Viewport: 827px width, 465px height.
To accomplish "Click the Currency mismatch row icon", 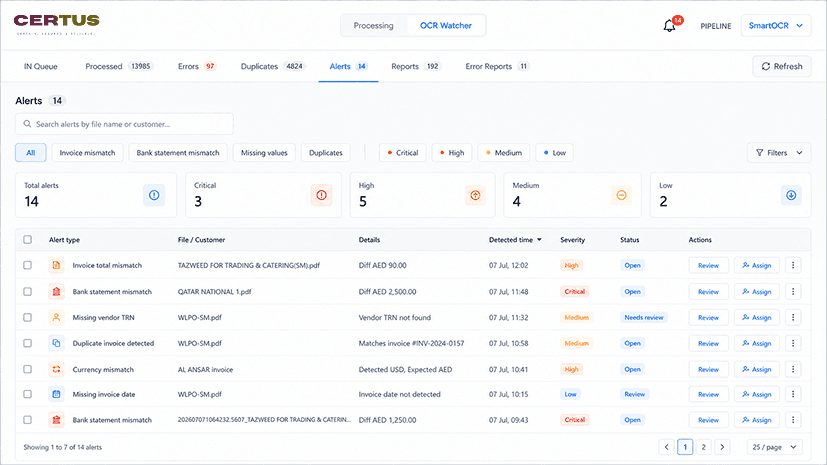I will click(x=56, y=369).
